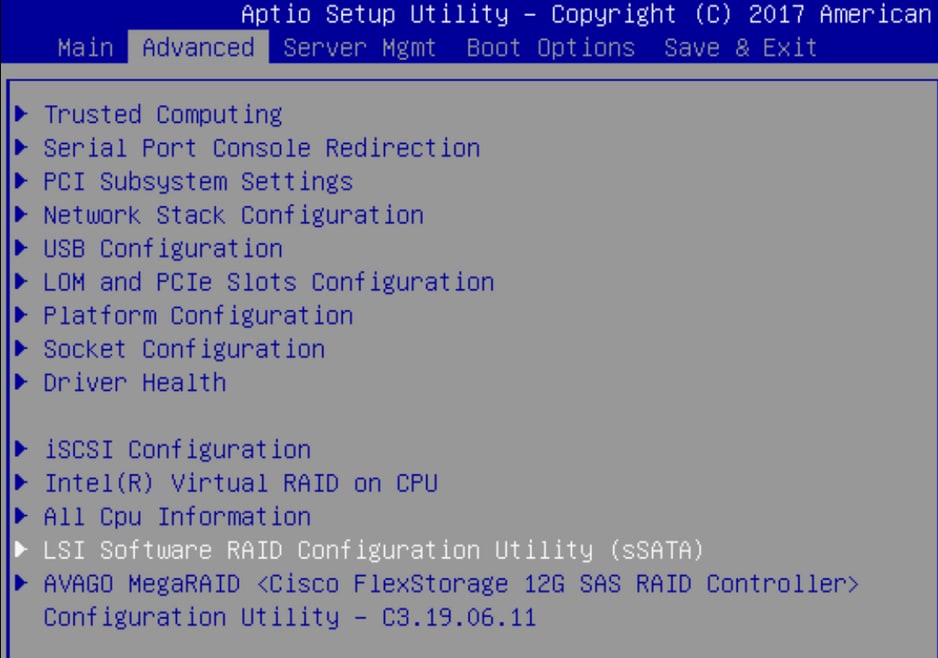
Task: Open LSI Software RAID Configuration Utility (sSATA)
Action: 373,550
